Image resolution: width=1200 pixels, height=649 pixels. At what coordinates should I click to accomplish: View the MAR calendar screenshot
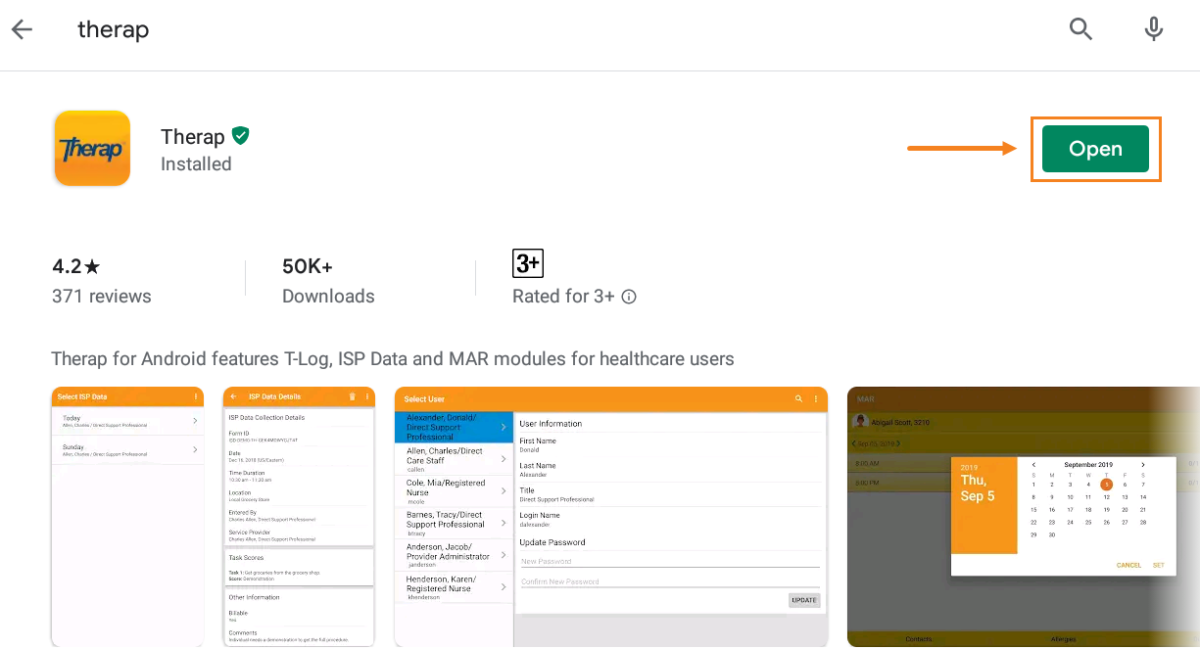click(x=1020, y=516)
